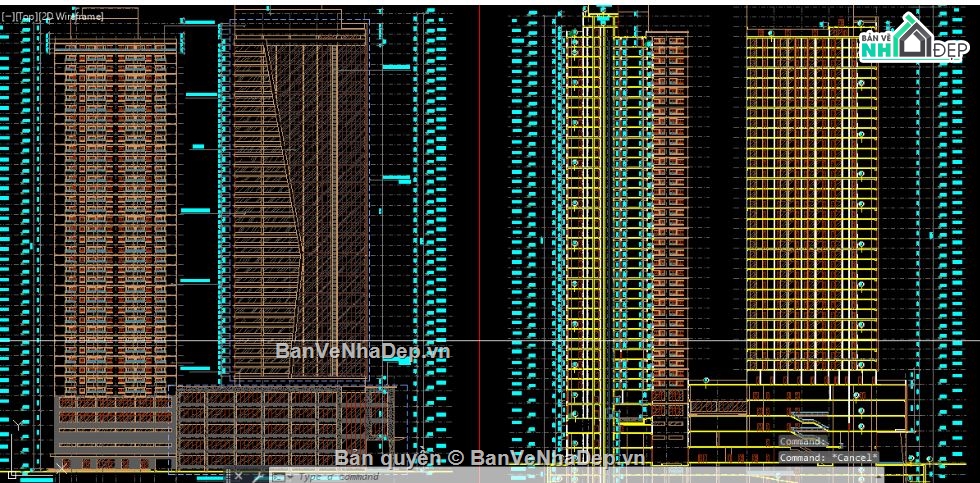980x483 pixels.
Task: Open the [-] viewport controls menu
Action: tap(7, 17)
